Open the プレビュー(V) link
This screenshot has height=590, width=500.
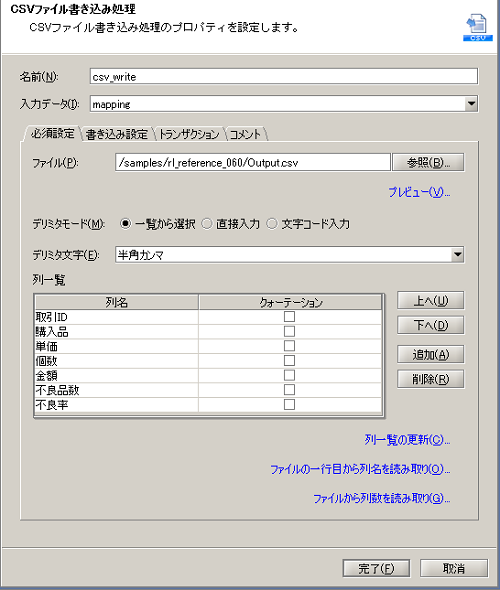pyautogui.click(x=419, y=192)
